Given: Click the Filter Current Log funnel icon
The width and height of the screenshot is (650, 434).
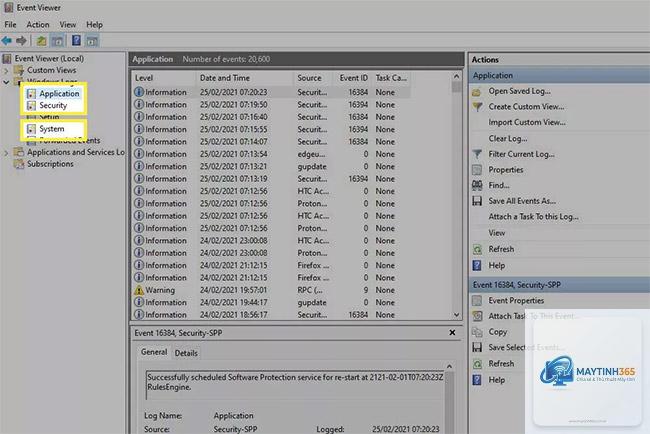Looking at the screenshot, I should coord(477,154).
